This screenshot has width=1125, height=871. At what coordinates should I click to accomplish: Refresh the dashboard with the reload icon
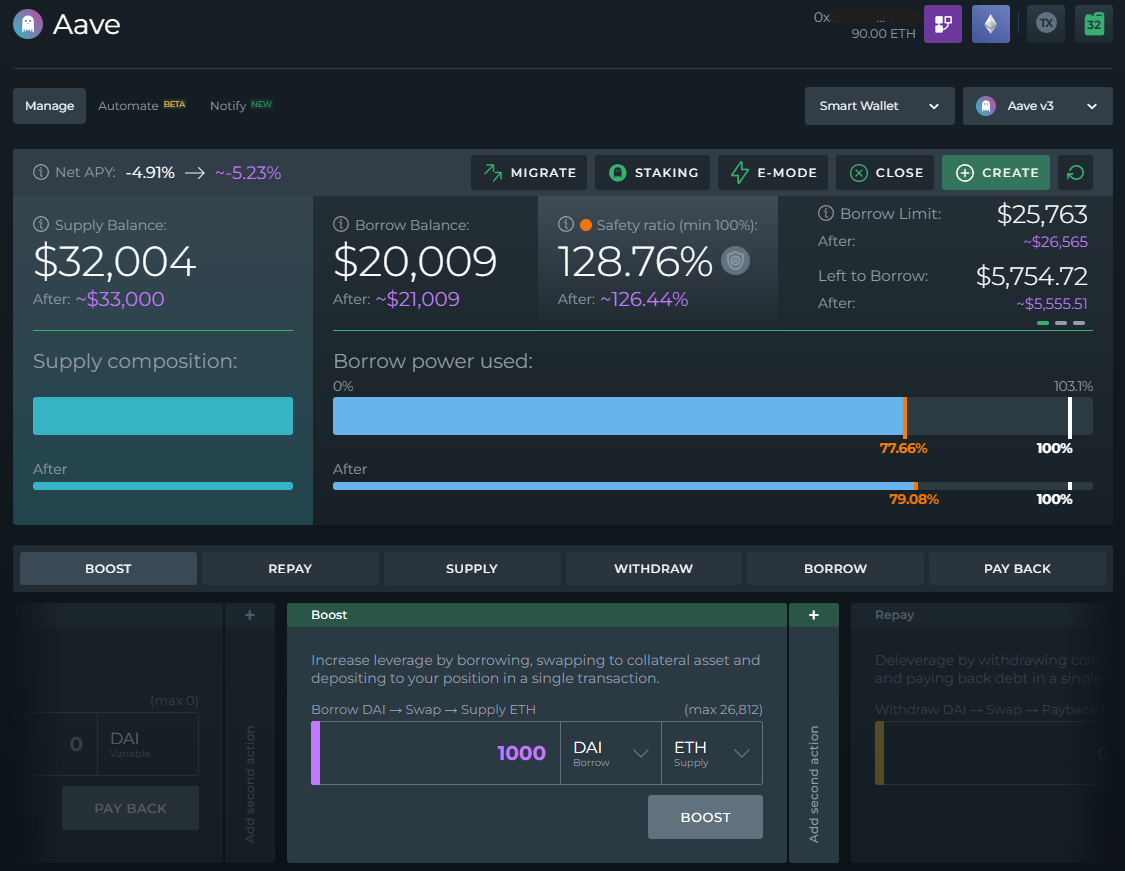pos(1075,172)
